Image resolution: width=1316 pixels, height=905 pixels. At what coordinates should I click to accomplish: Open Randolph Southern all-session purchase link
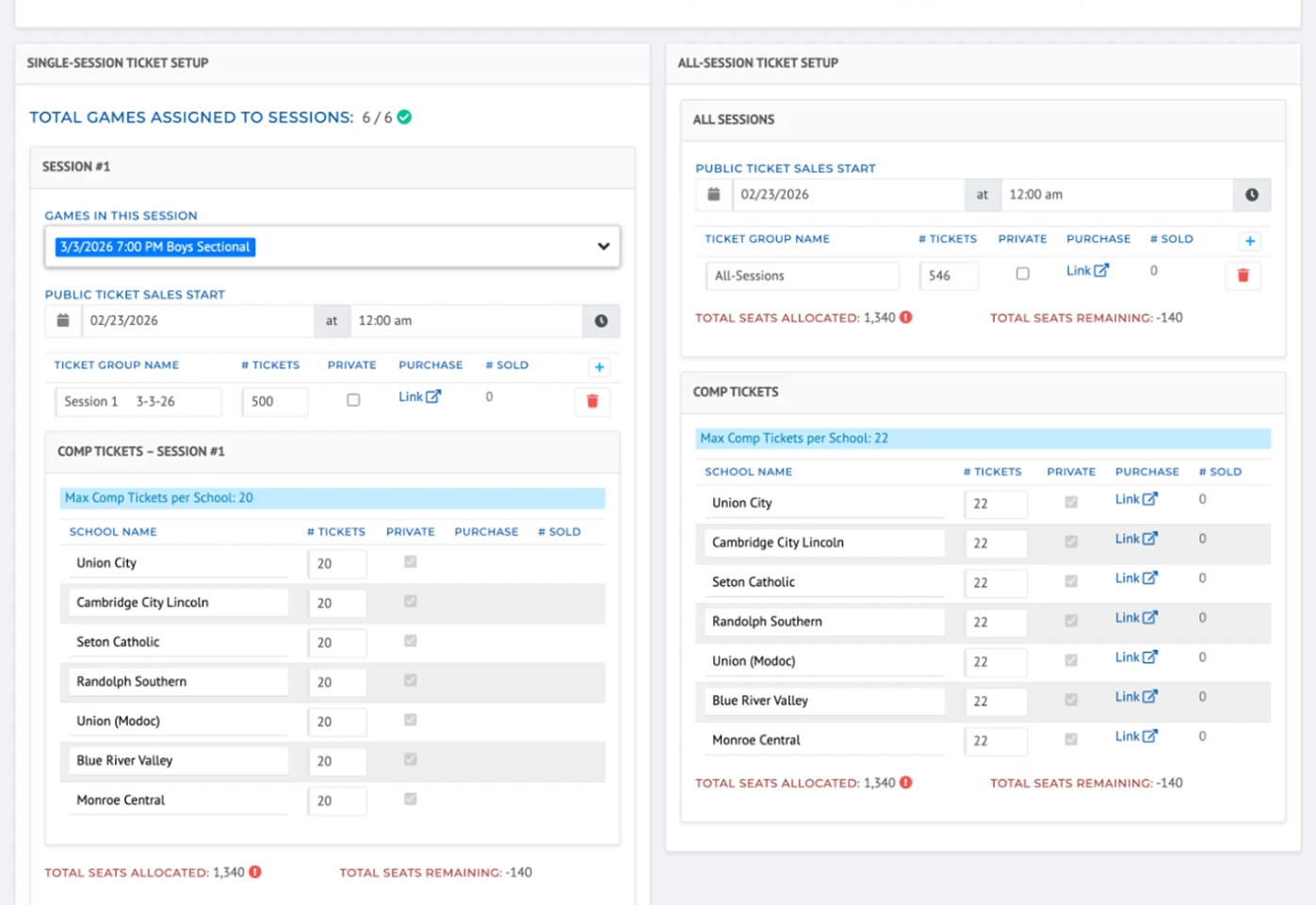click(1136, 618)
